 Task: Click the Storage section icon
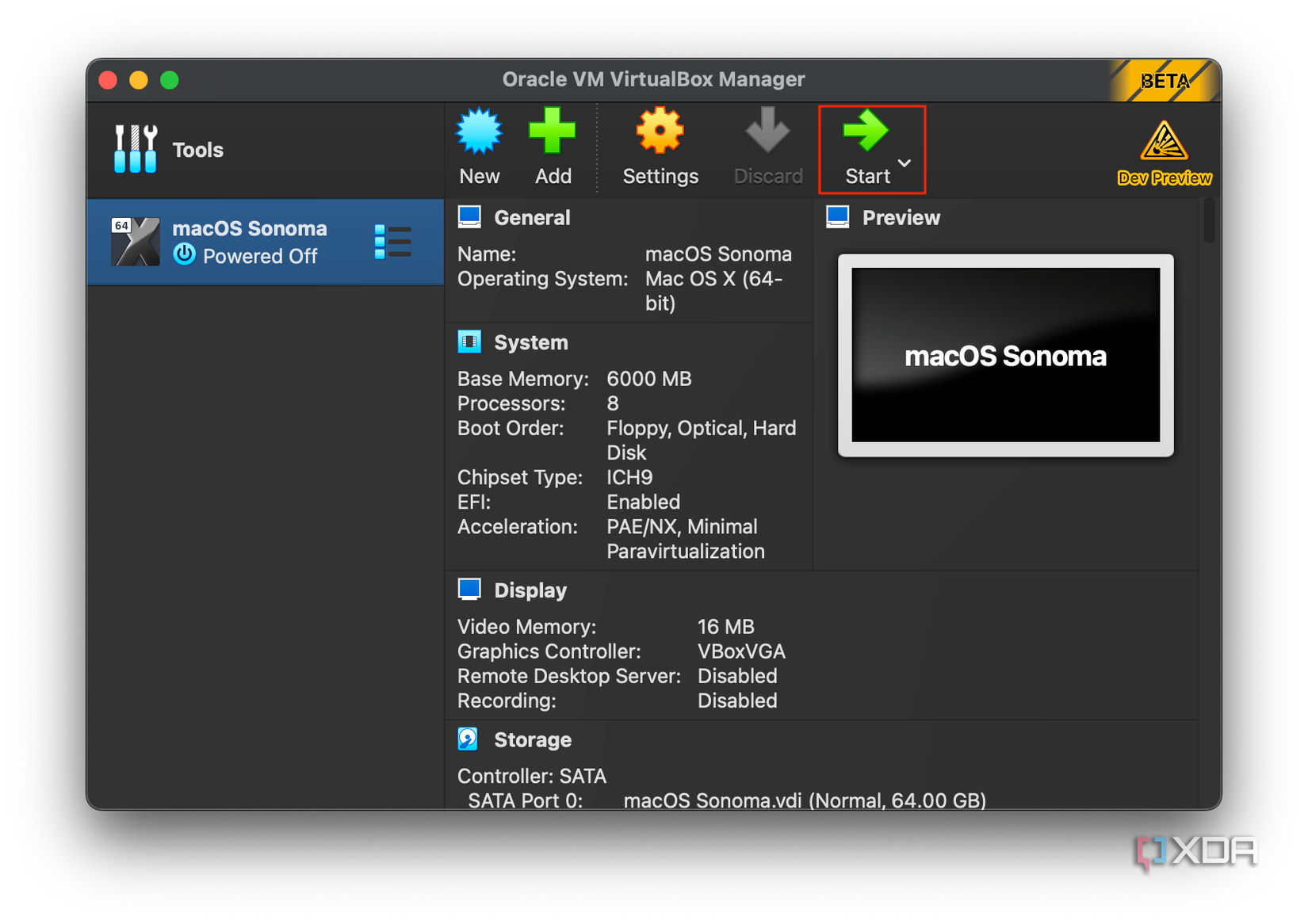pos(469,738)
